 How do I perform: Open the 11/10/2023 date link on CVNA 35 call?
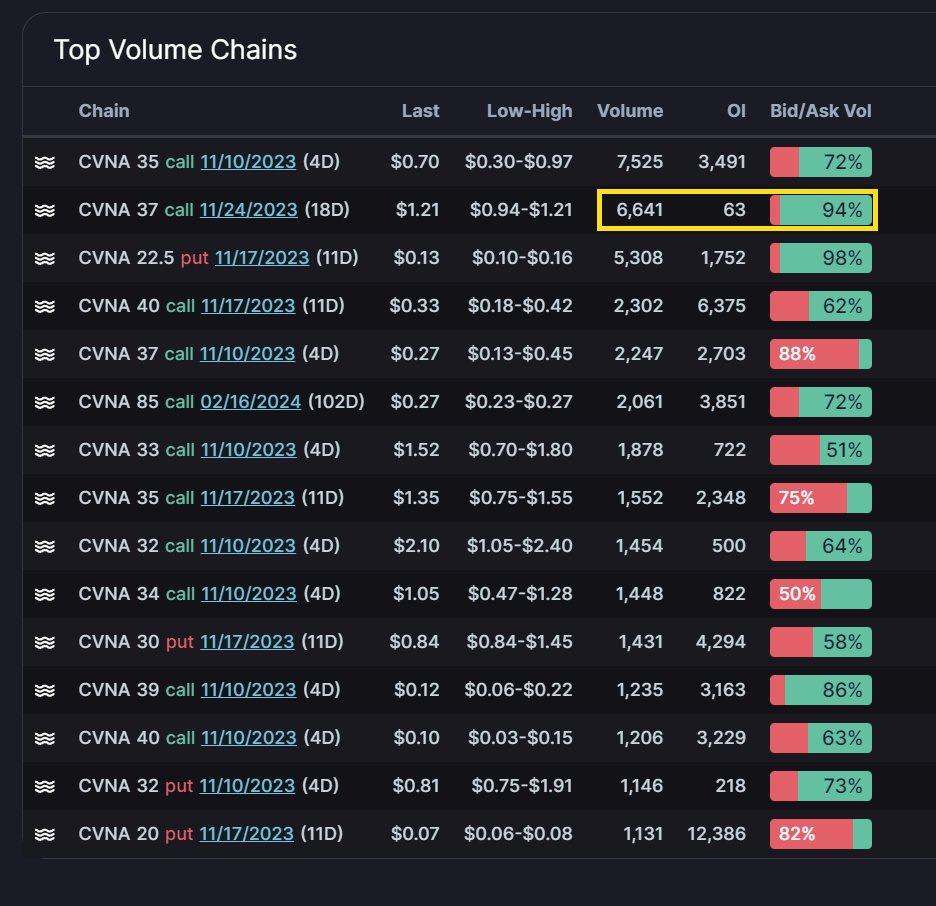[248, 162]
